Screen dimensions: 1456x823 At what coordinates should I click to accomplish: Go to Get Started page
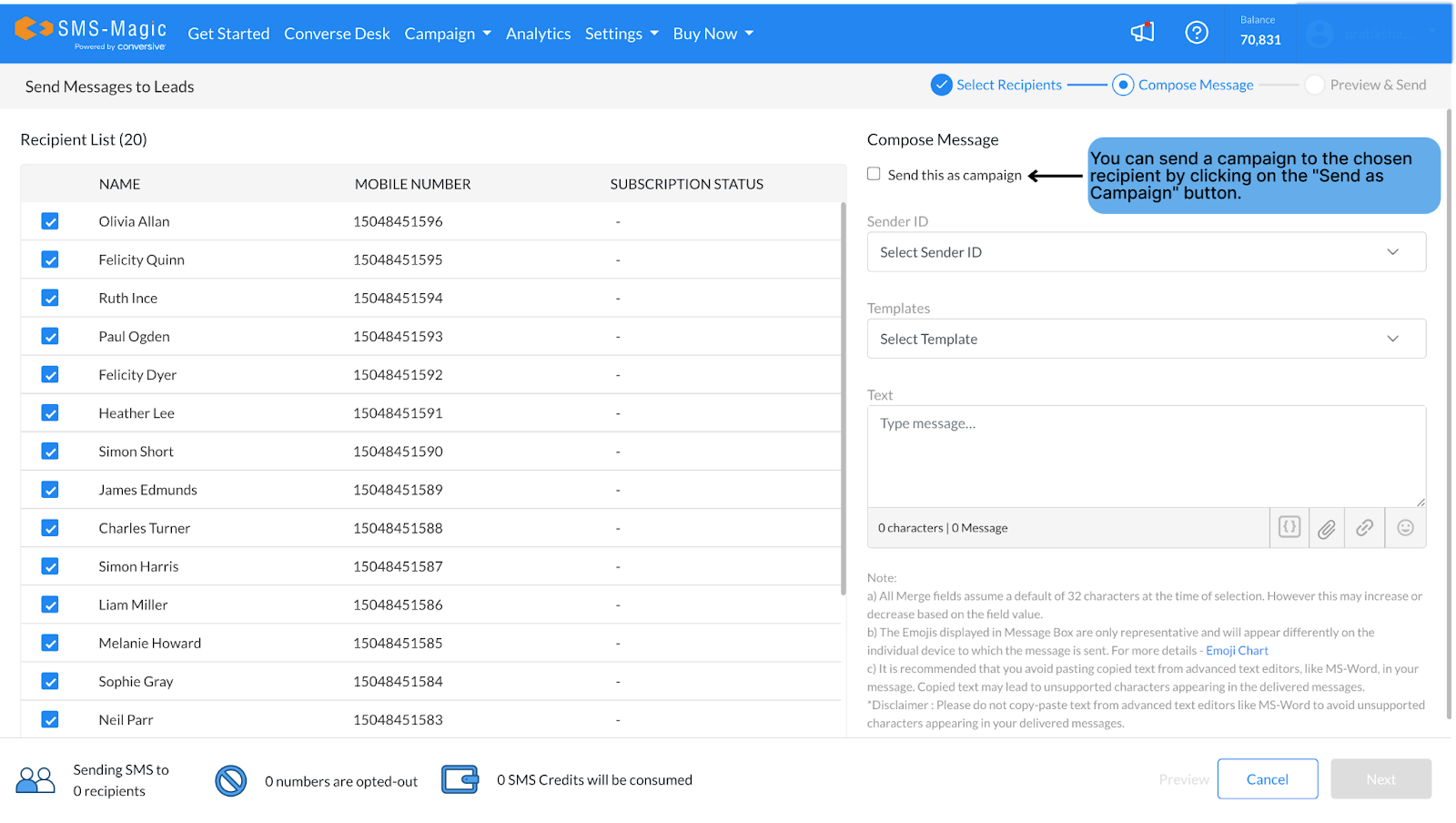[228, 34]
